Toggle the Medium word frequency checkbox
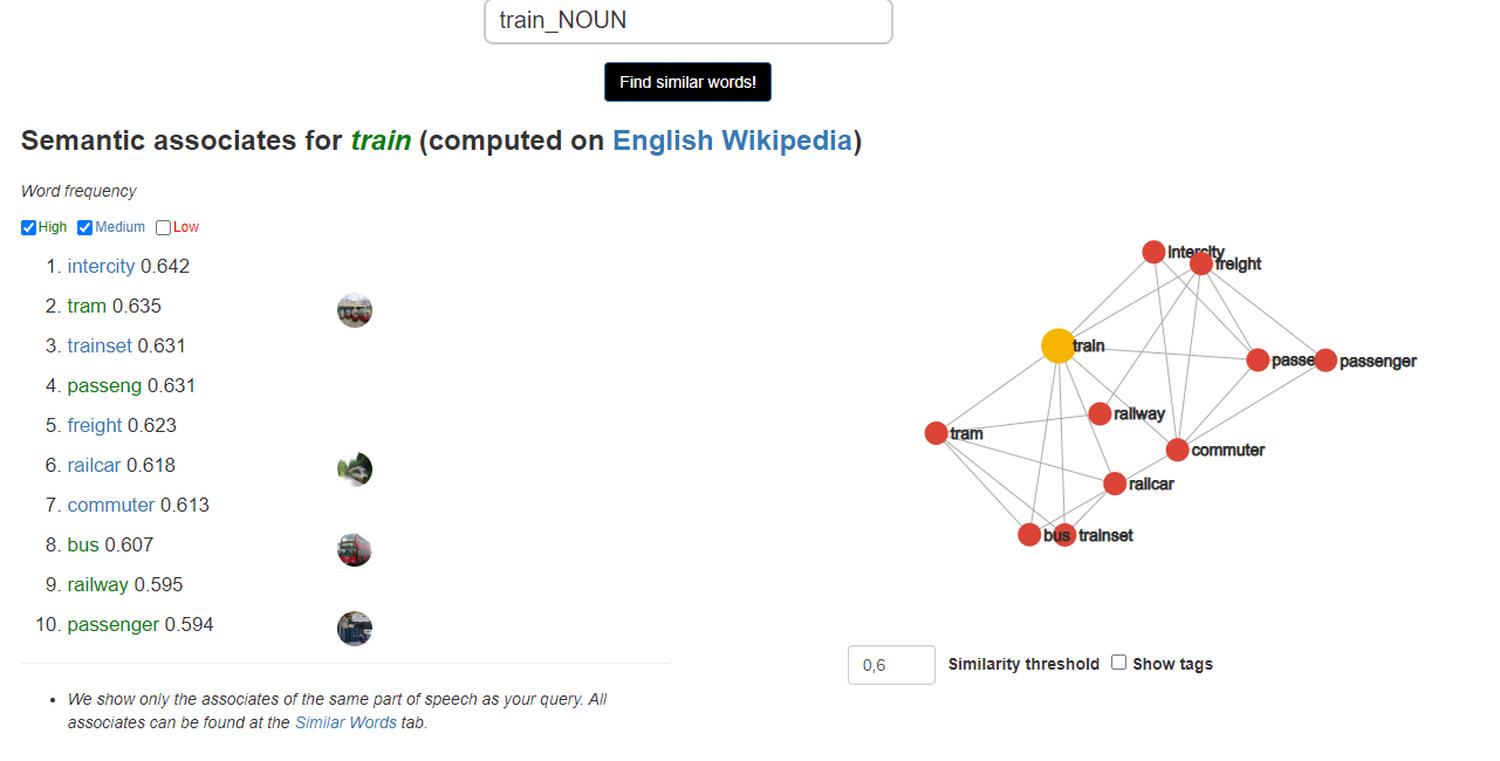Image resolution: width=1500 pixels, height=761 pixels. point(85,228)
